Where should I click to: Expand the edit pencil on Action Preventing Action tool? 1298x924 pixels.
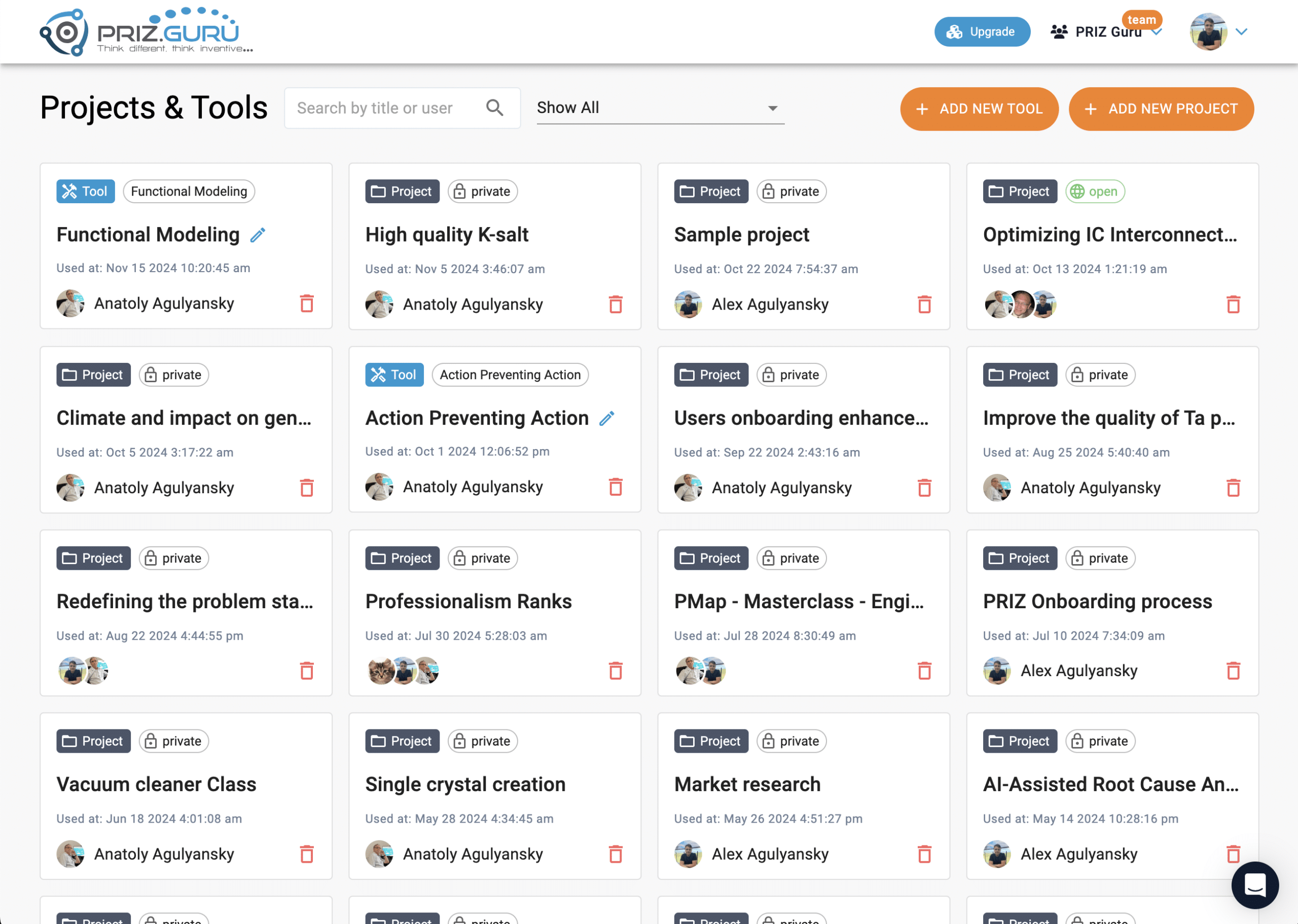coord(606,417)
